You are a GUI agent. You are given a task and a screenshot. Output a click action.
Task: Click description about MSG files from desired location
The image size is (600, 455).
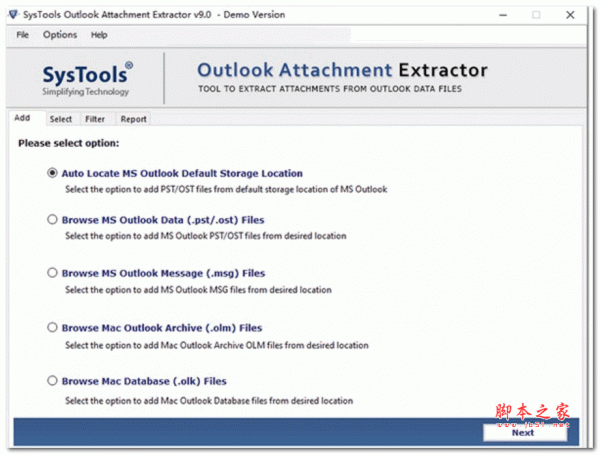[x=198, y=290]
